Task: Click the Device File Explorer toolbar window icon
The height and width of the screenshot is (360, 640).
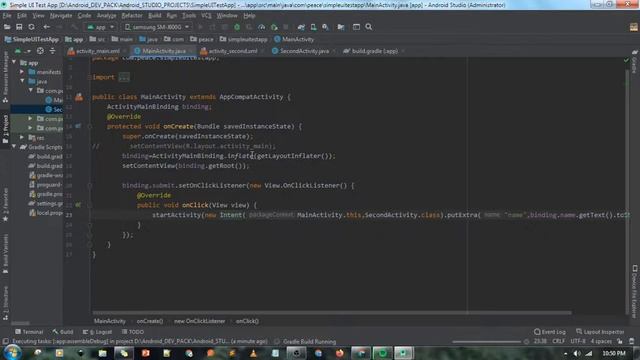Action: pos(356,27)
